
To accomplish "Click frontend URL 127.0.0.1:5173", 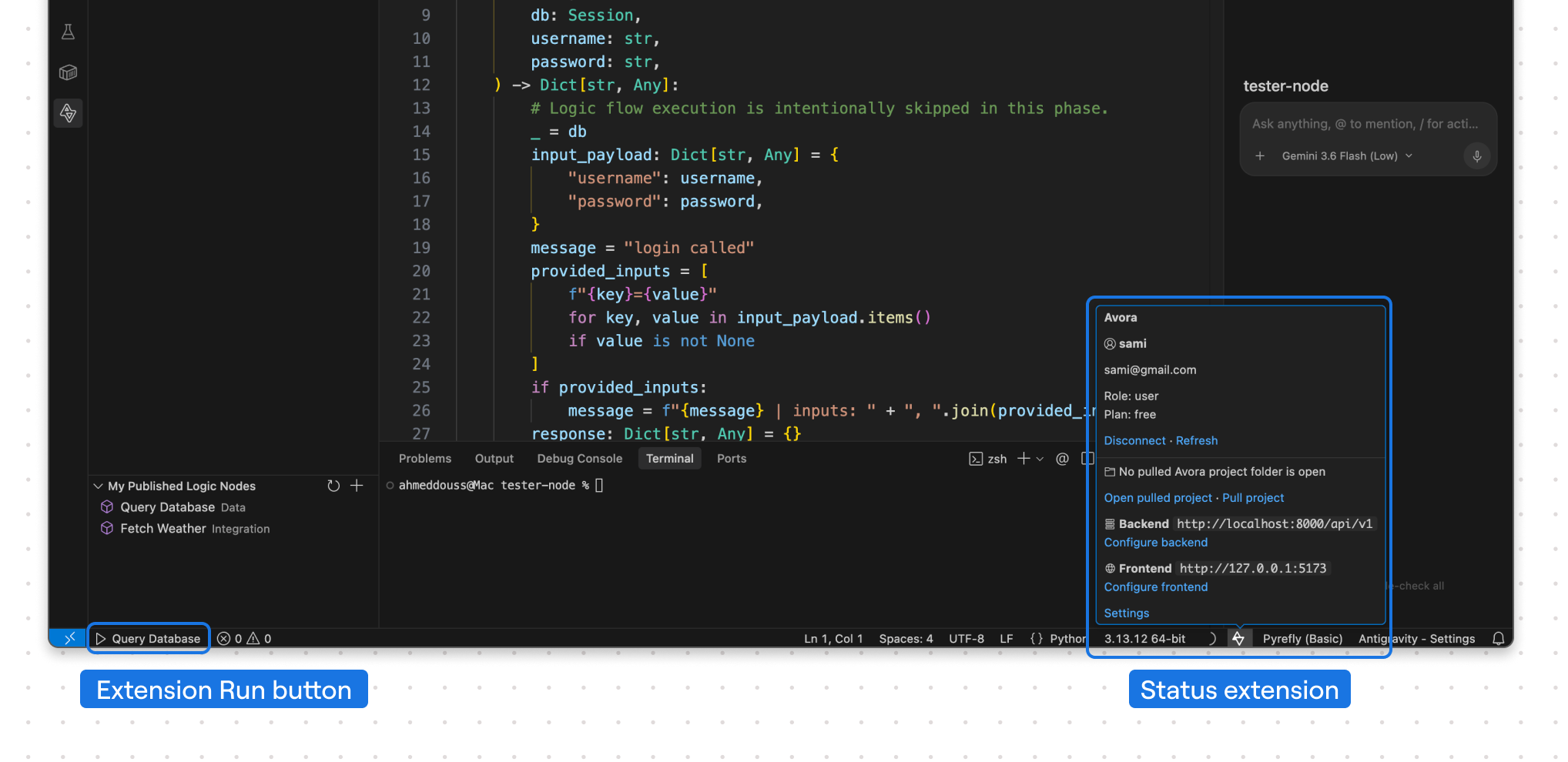I will click(1253, 569).
